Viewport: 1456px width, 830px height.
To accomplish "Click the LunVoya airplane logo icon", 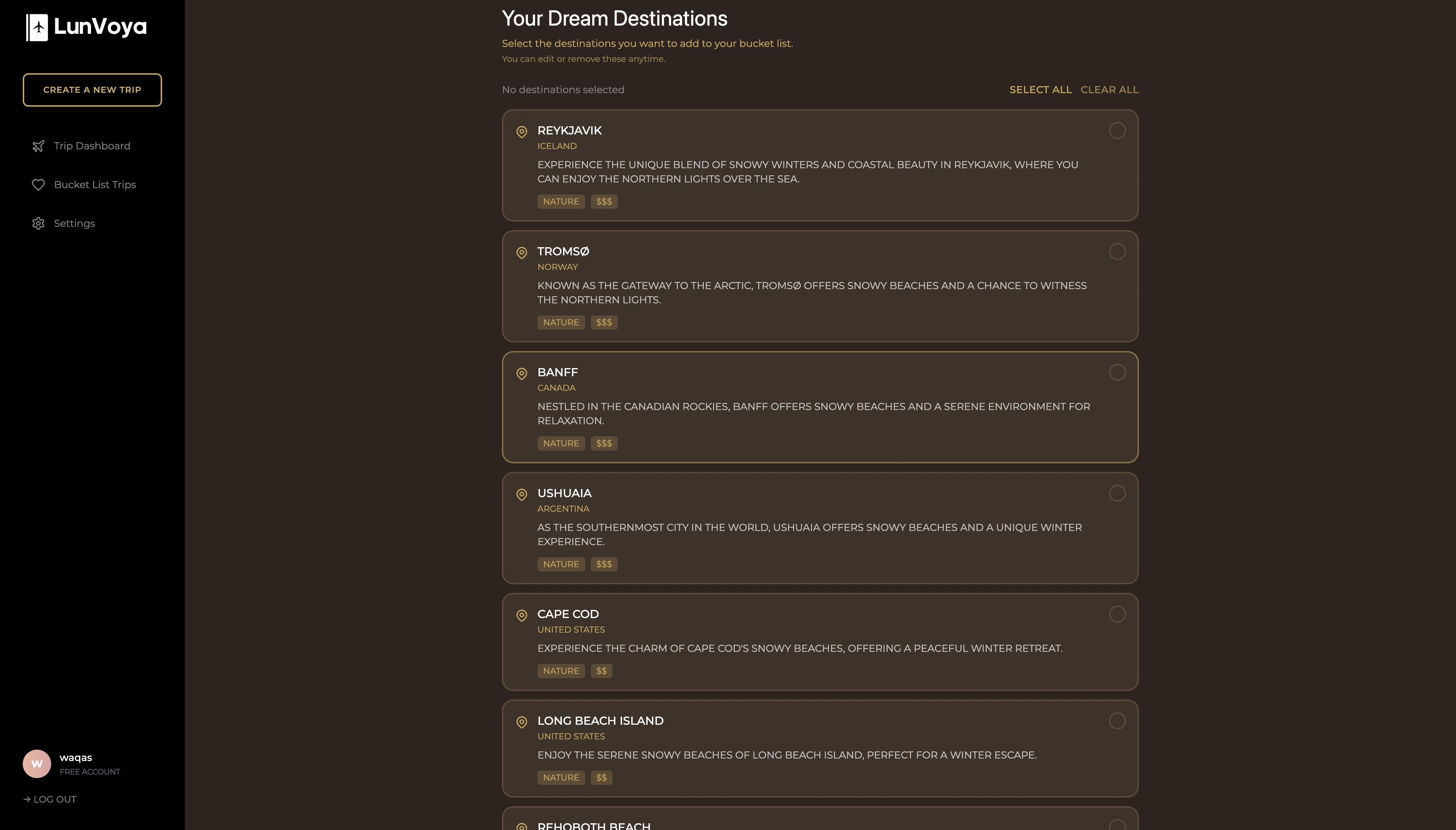I will point(38,27).
